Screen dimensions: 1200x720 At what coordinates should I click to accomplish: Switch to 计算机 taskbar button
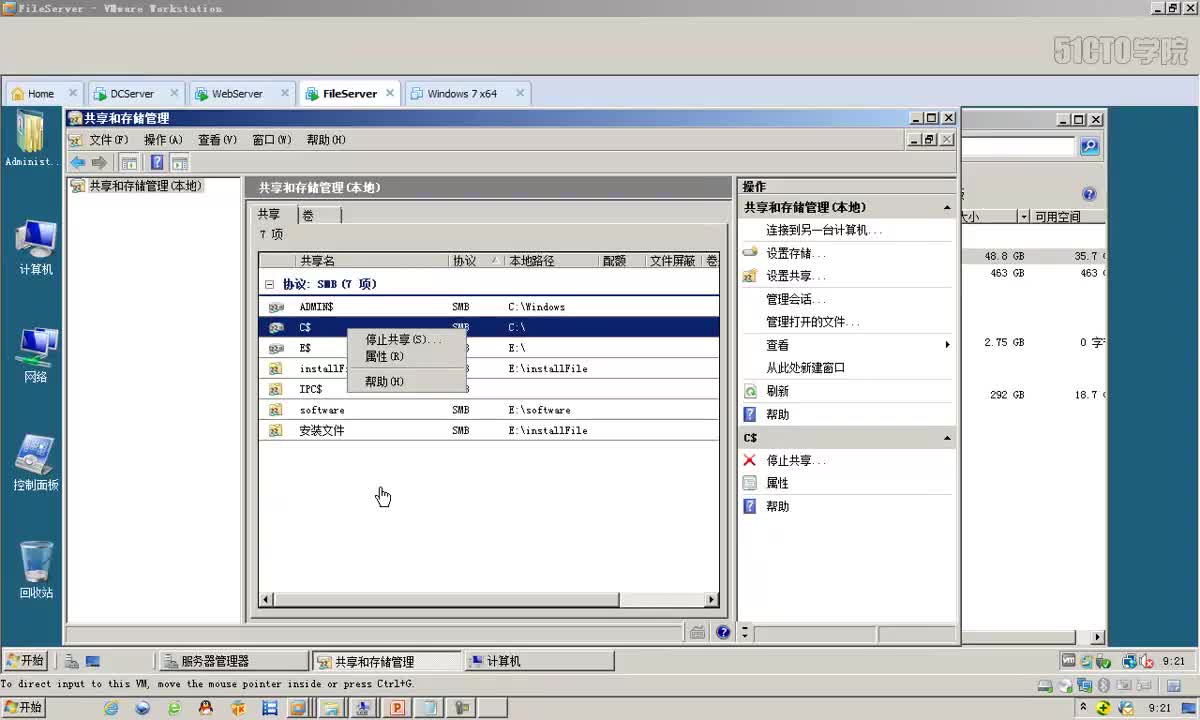540,661
